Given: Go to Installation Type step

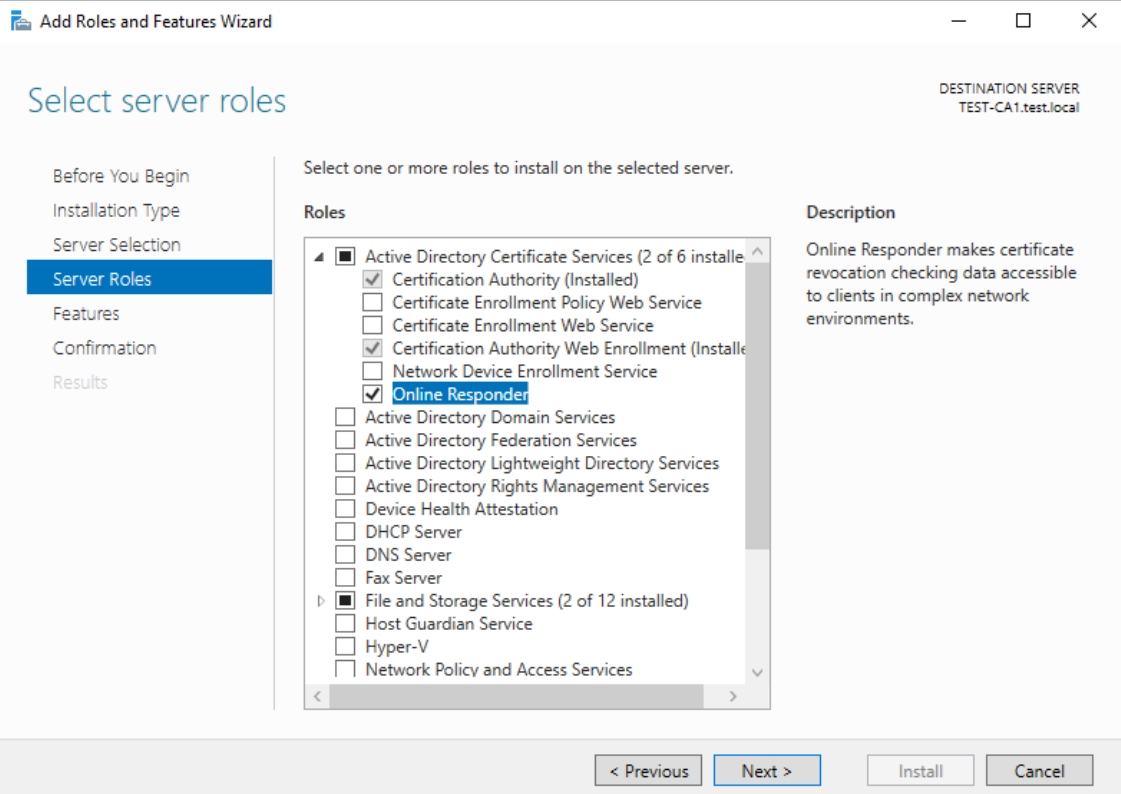Looking at the screenshot, I should tap(116, 210).
